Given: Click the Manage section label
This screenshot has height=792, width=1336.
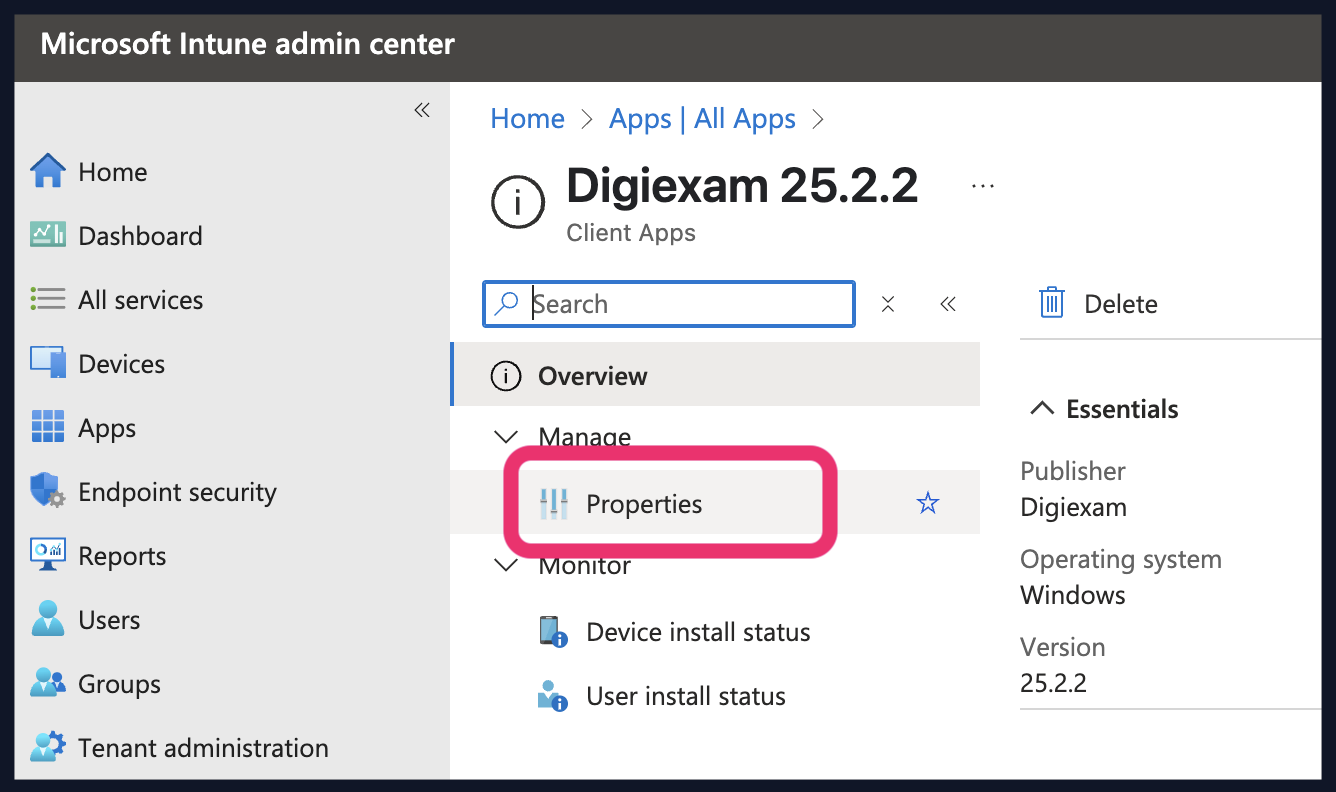Looking at the screenshot, I should click(x=584, y=437).
